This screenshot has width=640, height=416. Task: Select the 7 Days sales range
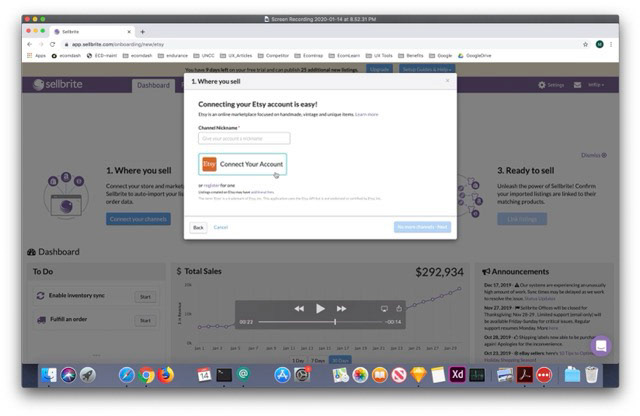318,360
